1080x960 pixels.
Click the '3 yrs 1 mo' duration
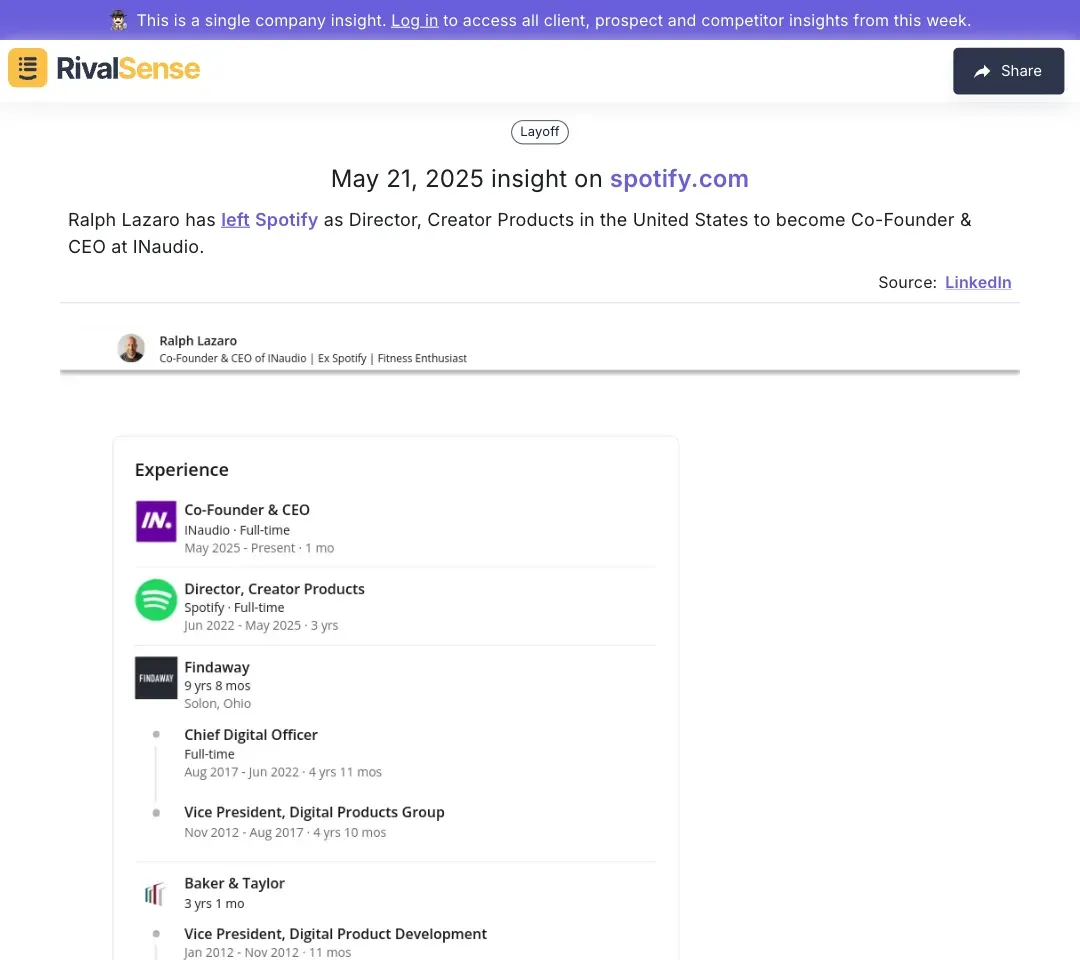(x=214, y=904)
